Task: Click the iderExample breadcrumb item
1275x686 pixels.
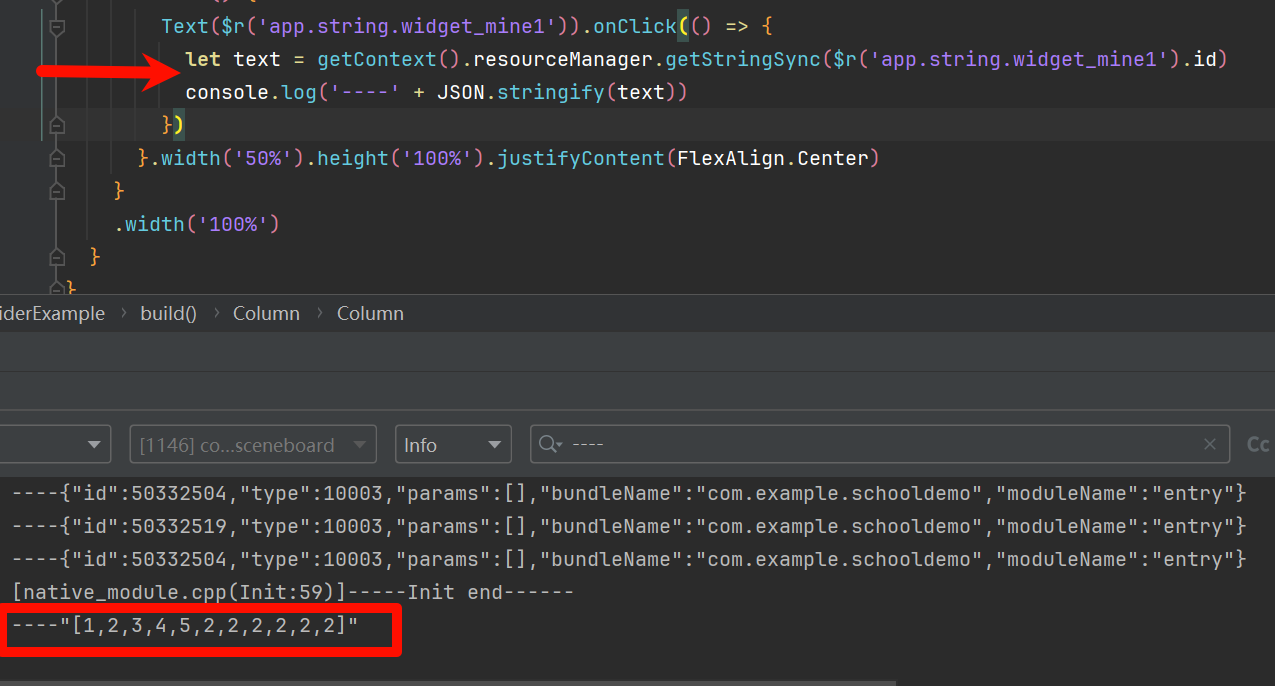Action: tap(52, 313)
